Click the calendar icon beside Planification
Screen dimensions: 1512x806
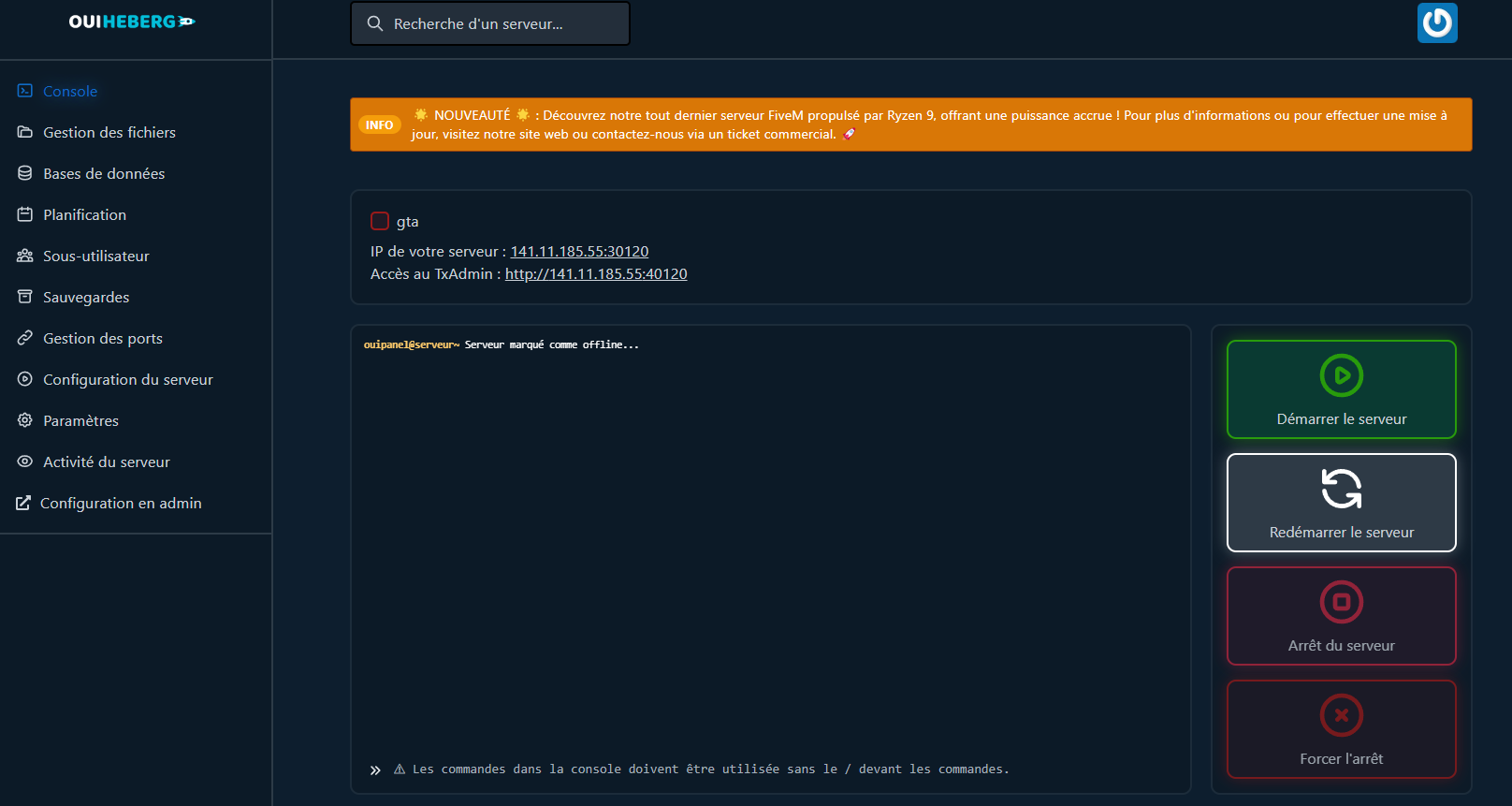point(25,214)
